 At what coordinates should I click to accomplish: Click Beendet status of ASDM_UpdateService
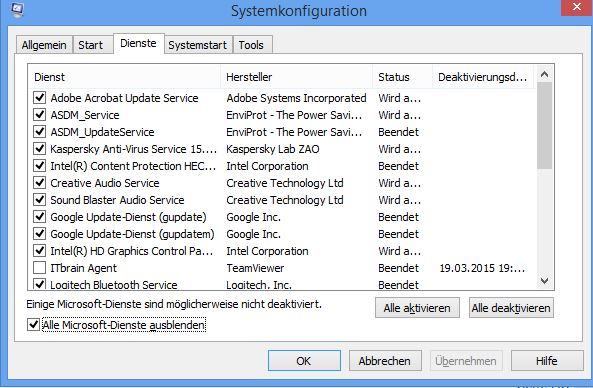click(398, 132)
